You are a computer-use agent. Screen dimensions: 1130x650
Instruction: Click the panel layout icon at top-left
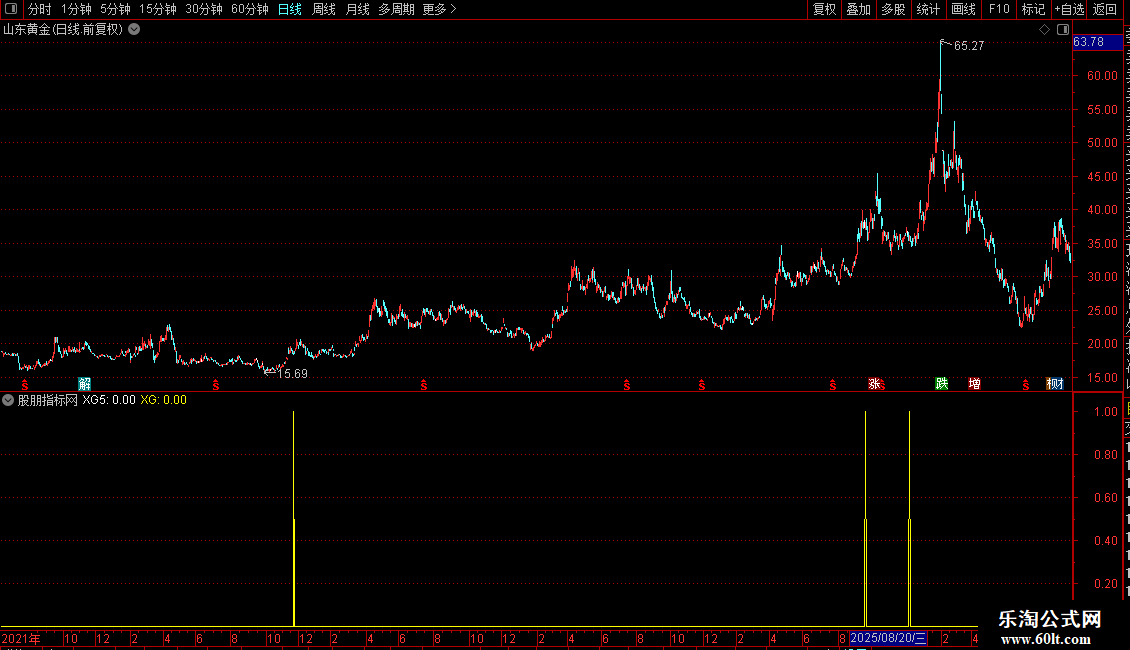pyautogui.click(x=11, y=9)
